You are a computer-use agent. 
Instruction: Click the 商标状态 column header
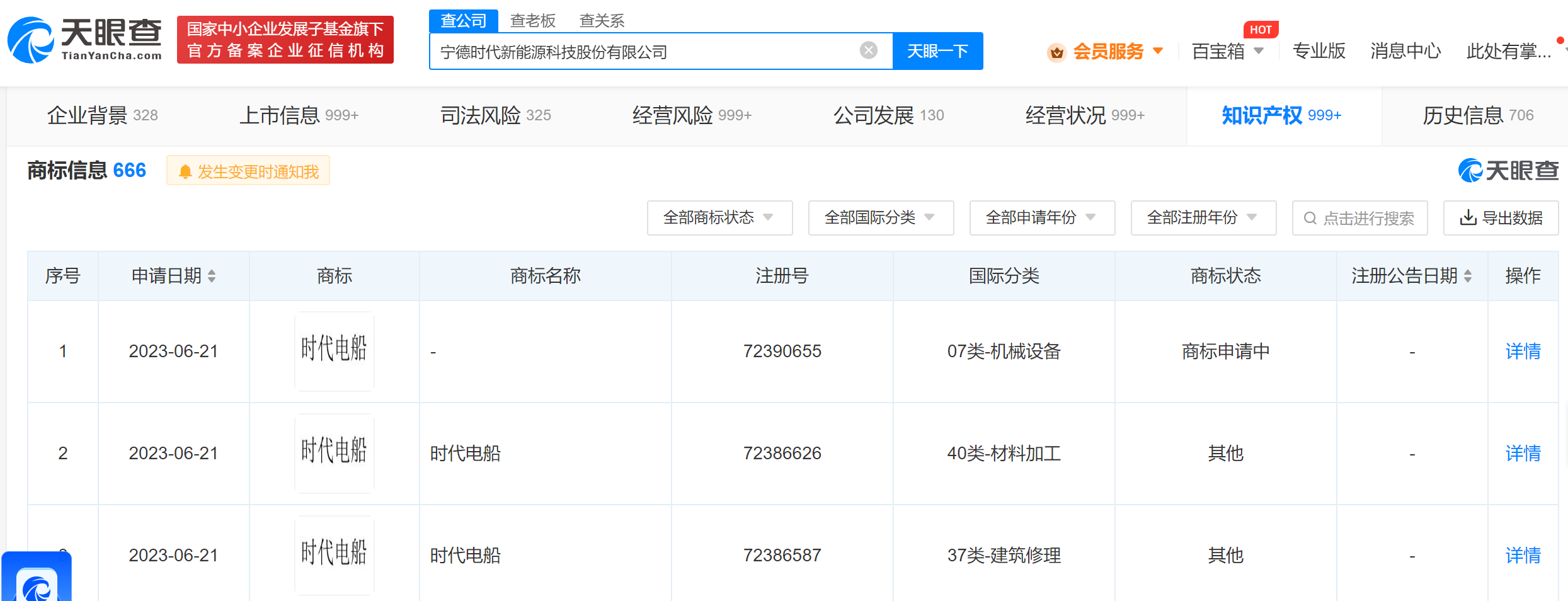[x=1225, y=276]
